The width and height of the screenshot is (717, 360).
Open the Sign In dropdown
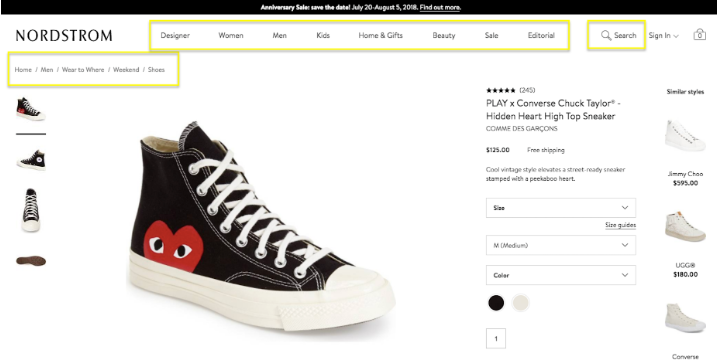663,35
